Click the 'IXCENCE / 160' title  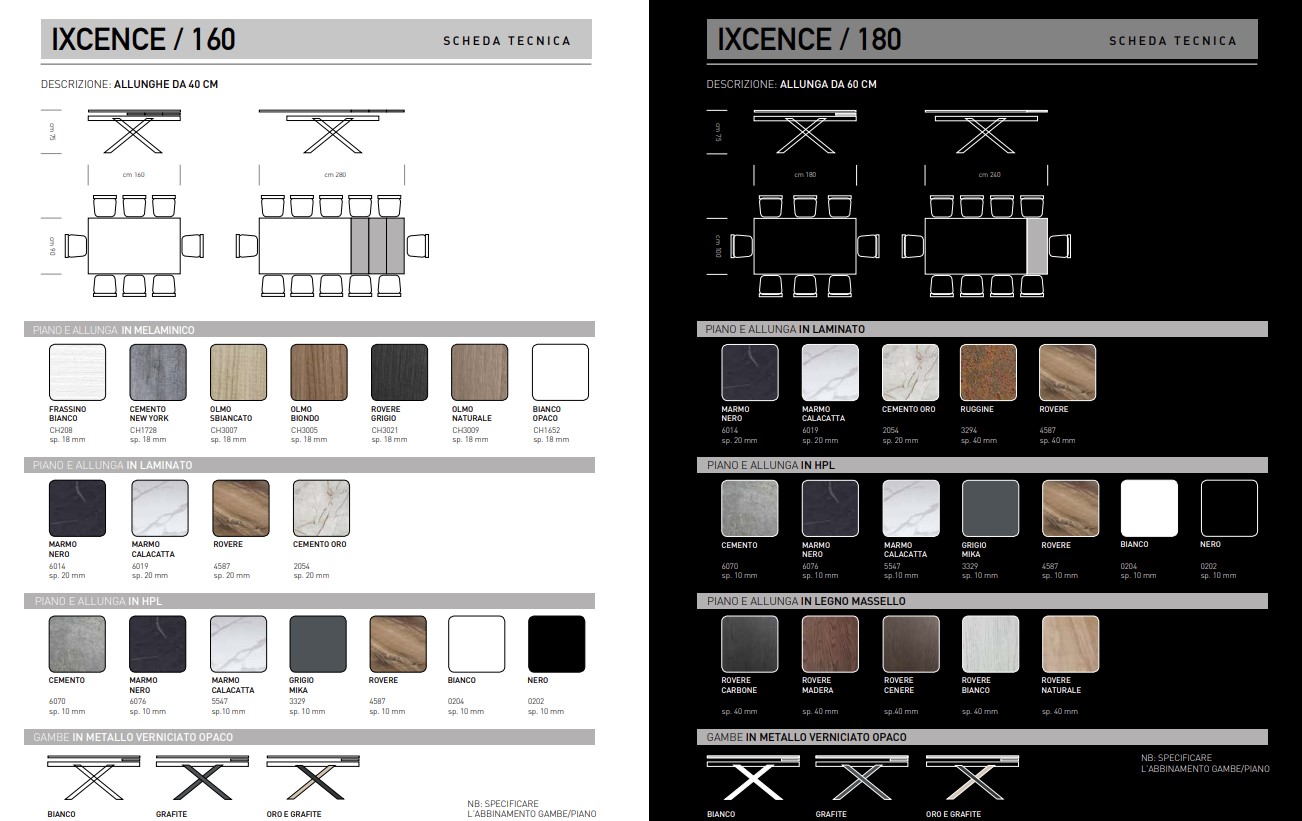tap(143, 39)
